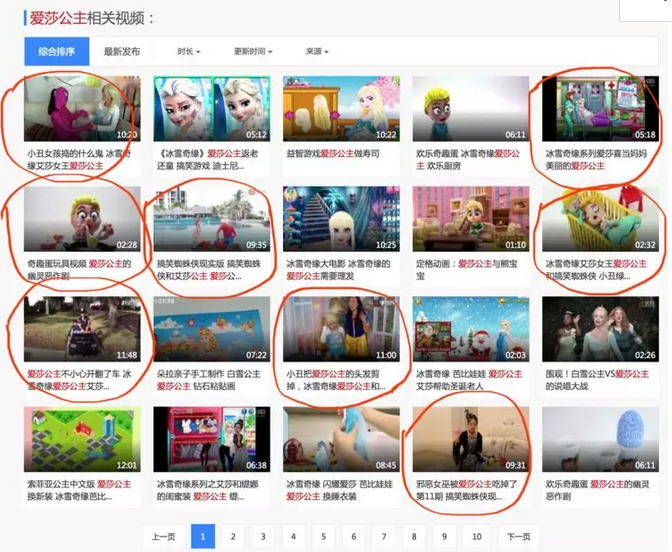Click title 小丑把爱莎公主的头发剪掉
The image size is (672, 552).
point(336,380)
